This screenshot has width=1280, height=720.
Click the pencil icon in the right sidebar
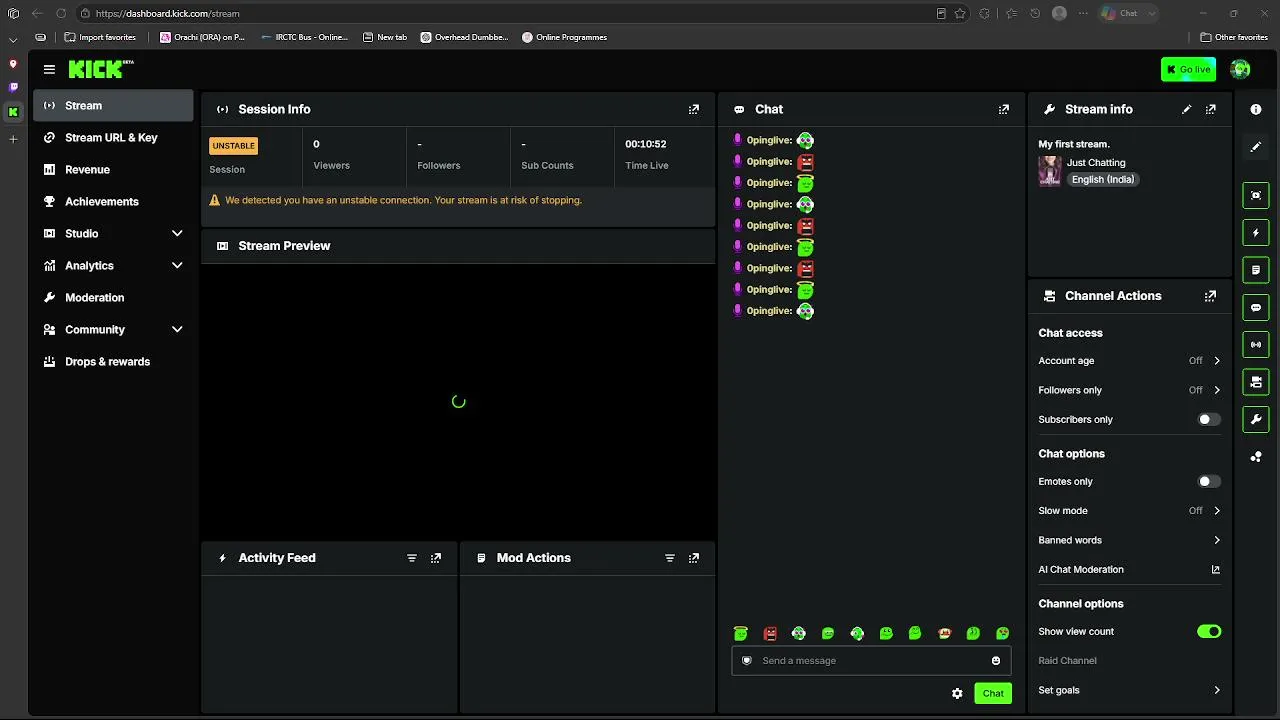pyautogui.click(x=1256, y=147)
